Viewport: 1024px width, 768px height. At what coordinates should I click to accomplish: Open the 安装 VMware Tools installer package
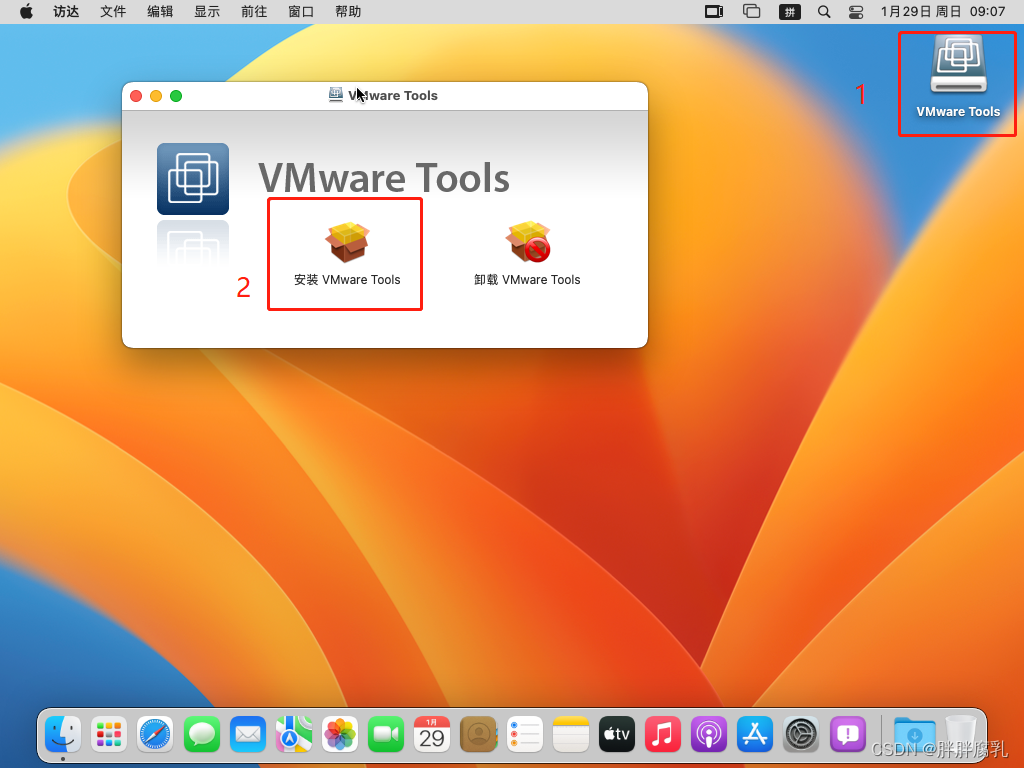point(347,254)
